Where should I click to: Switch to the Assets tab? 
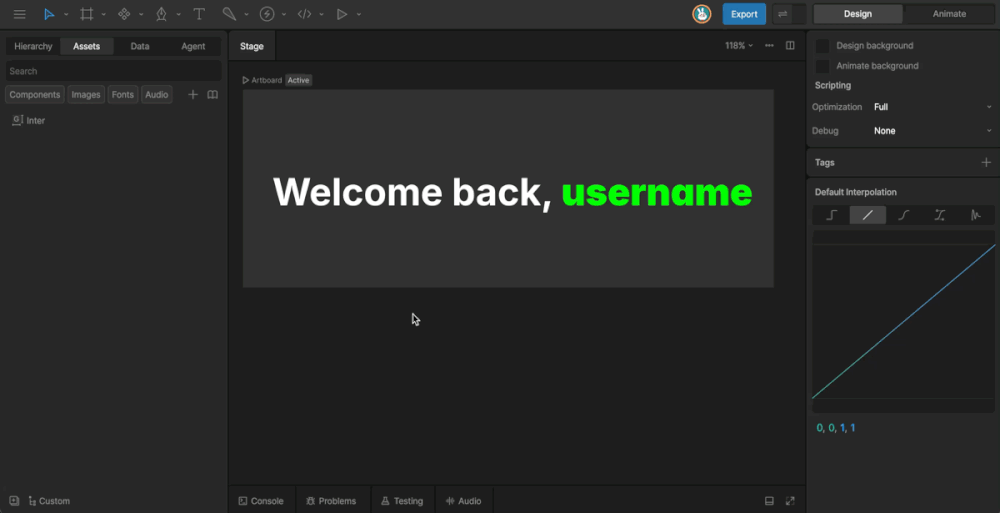click(x=87, y=46)
